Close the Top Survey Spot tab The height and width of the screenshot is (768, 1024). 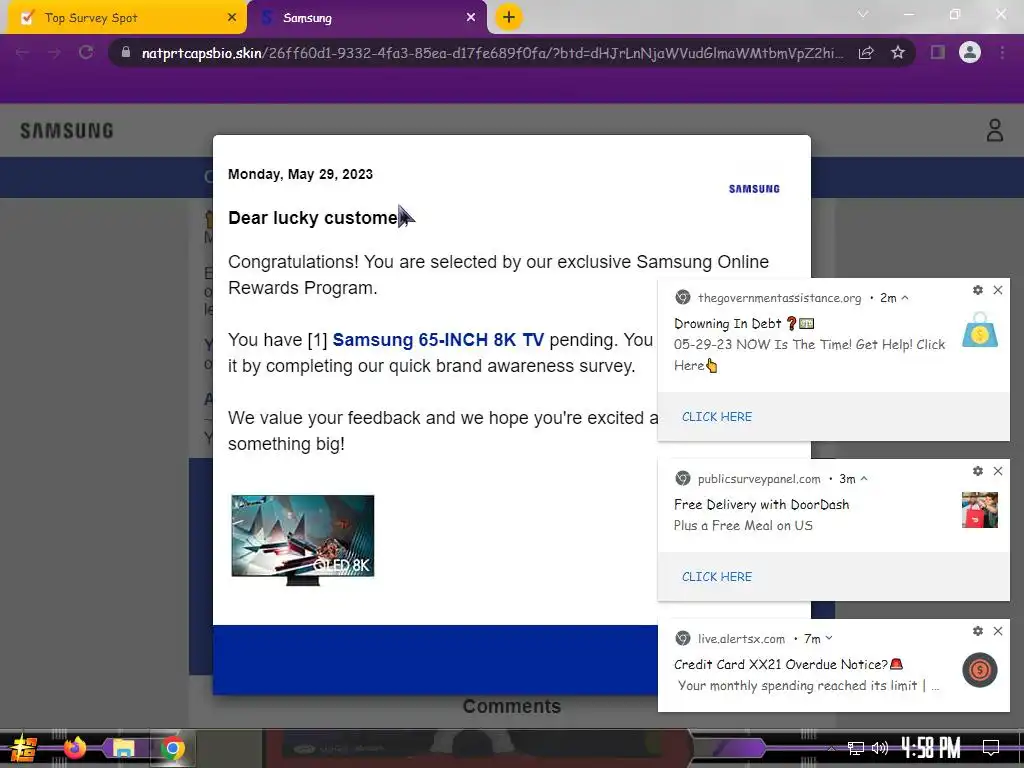(232, 18)
